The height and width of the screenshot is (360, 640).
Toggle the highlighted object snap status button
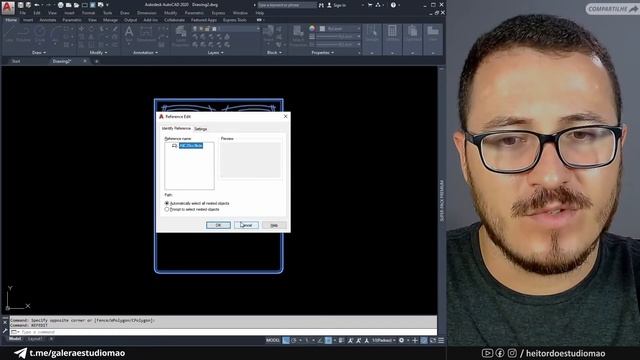328,340
